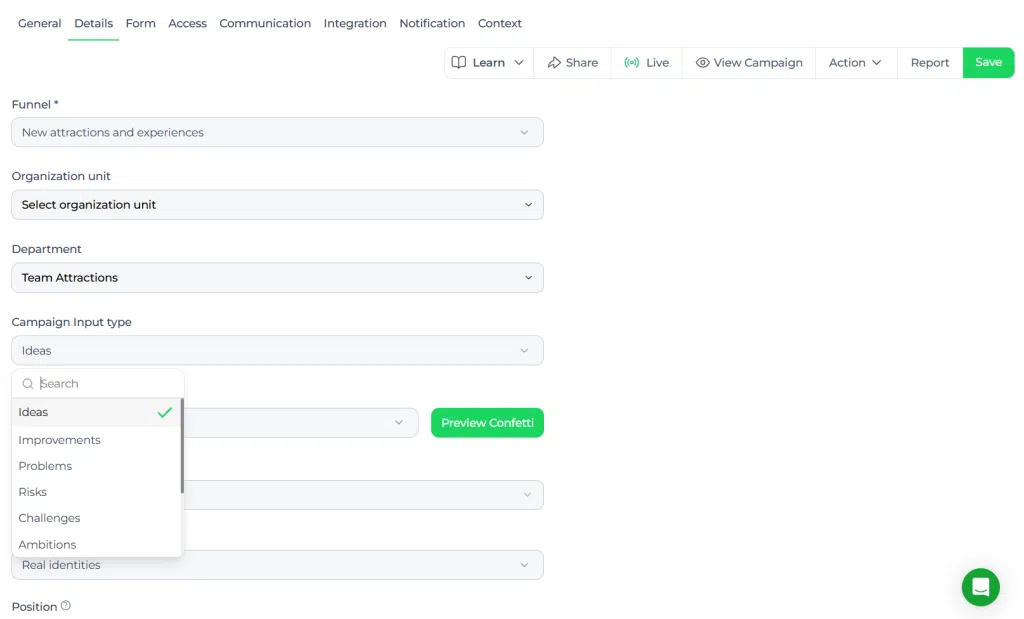Choose the Challenges option
Image resolution: width=1024 pixels, height=619 pixels.
point(96,518)
